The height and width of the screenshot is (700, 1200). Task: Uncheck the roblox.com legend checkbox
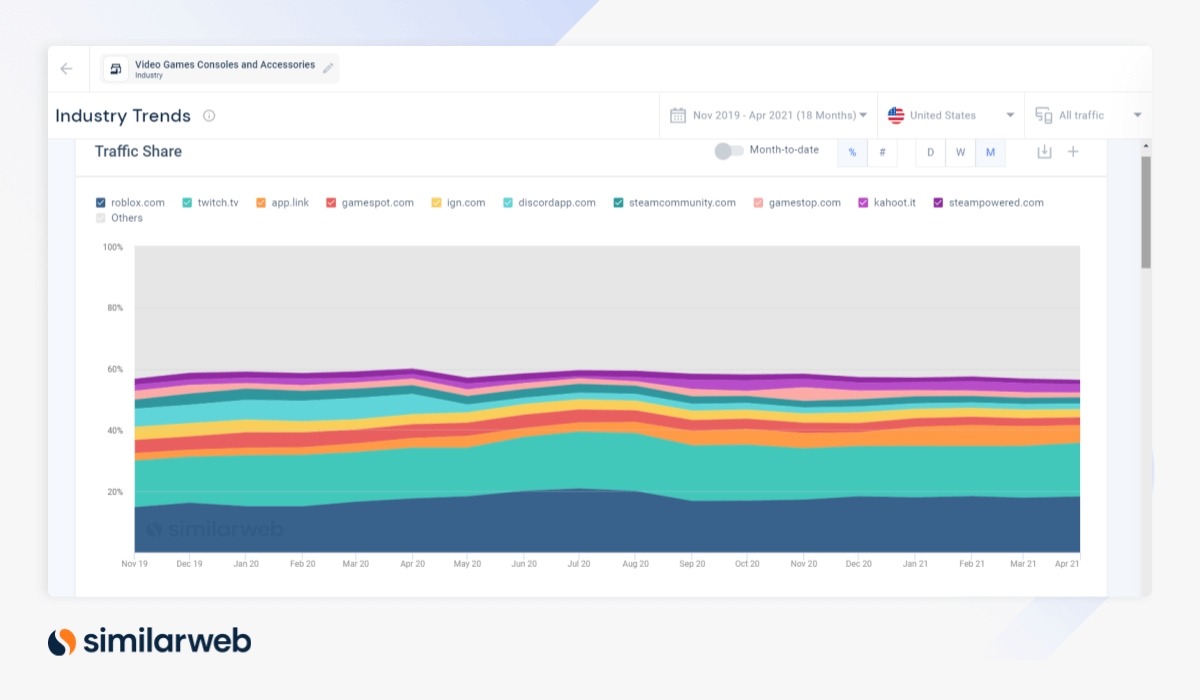(101, 203)
